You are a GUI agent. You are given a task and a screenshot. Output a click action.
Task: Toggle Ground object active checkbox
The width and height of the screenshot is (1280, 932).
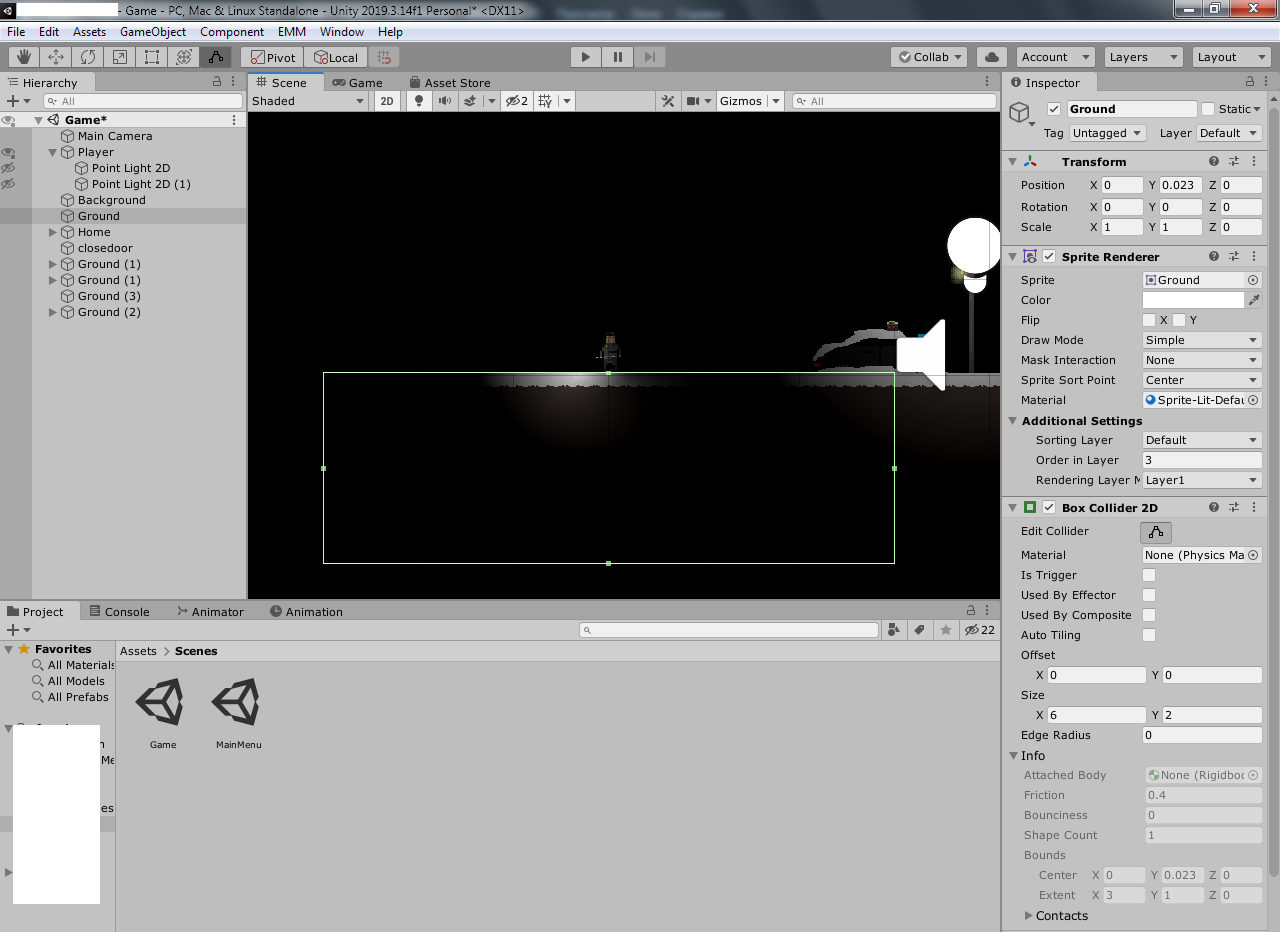pyautogui.click(x=1054, y=109)
